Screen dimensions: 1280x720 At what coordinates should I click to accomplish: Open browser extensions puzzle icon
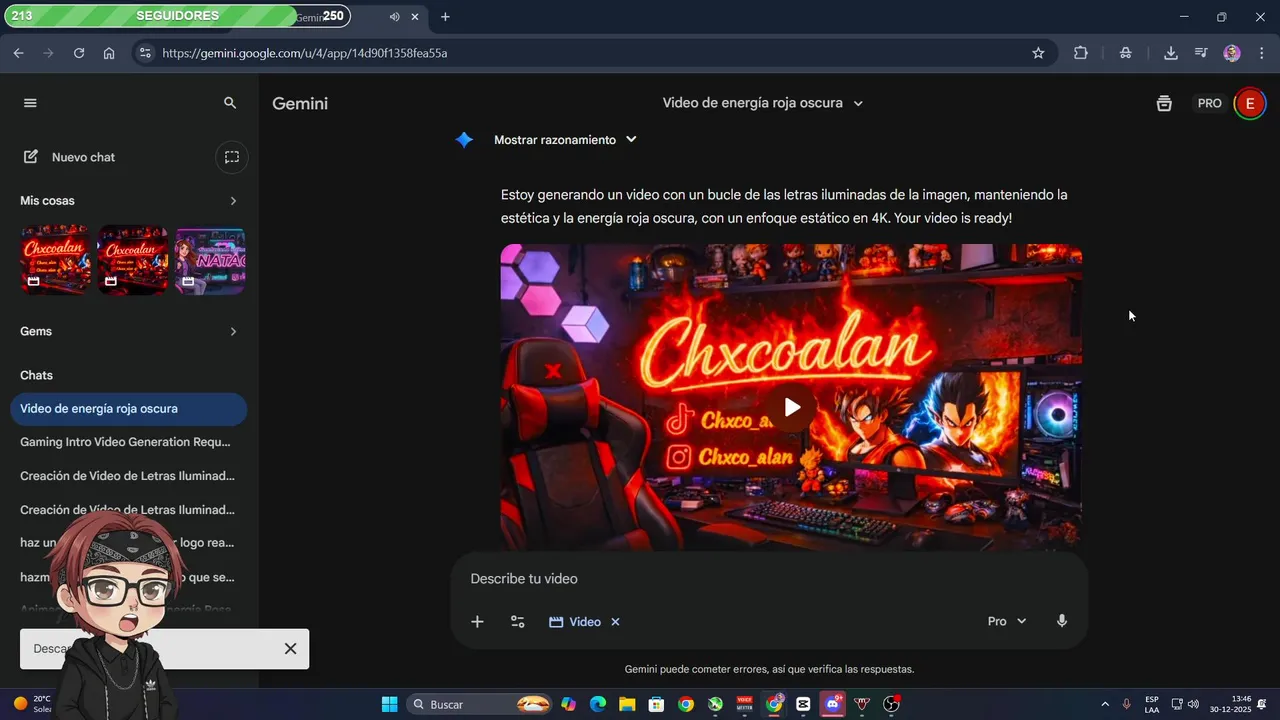tap(1081, 53)
